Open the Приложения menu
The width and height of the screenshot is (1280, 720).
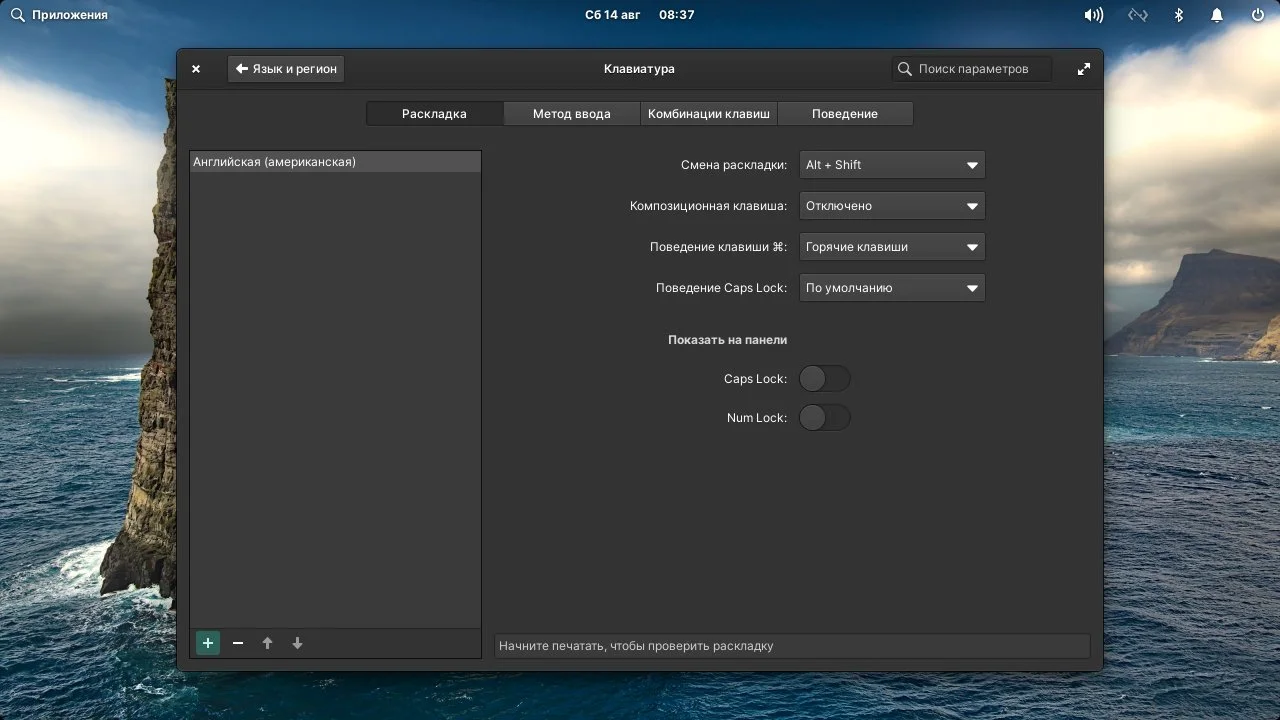pyautogui.click(x=60, y=14)
